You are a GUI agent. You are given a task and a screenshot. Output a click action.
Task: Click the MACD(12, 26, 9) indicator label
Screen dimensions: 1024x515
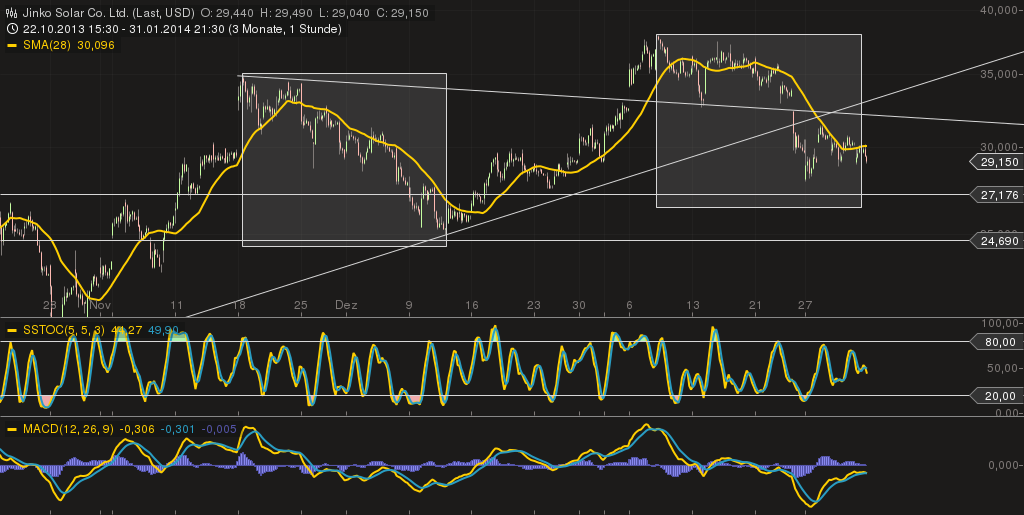tap(67, 429)
